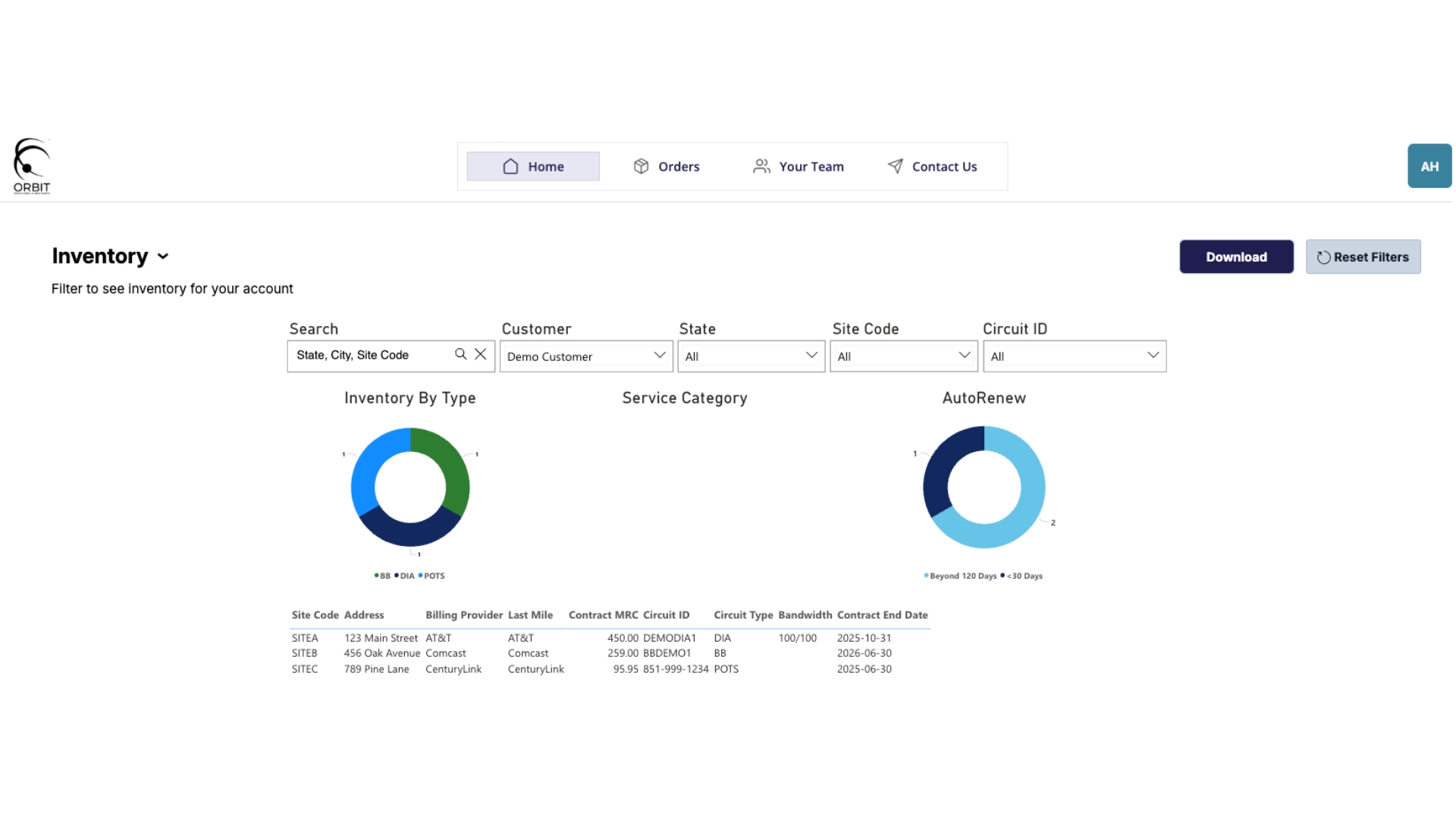Expand the Inventory title chevron
This screenshot has width=1456, height=819.
coord(163,256)
